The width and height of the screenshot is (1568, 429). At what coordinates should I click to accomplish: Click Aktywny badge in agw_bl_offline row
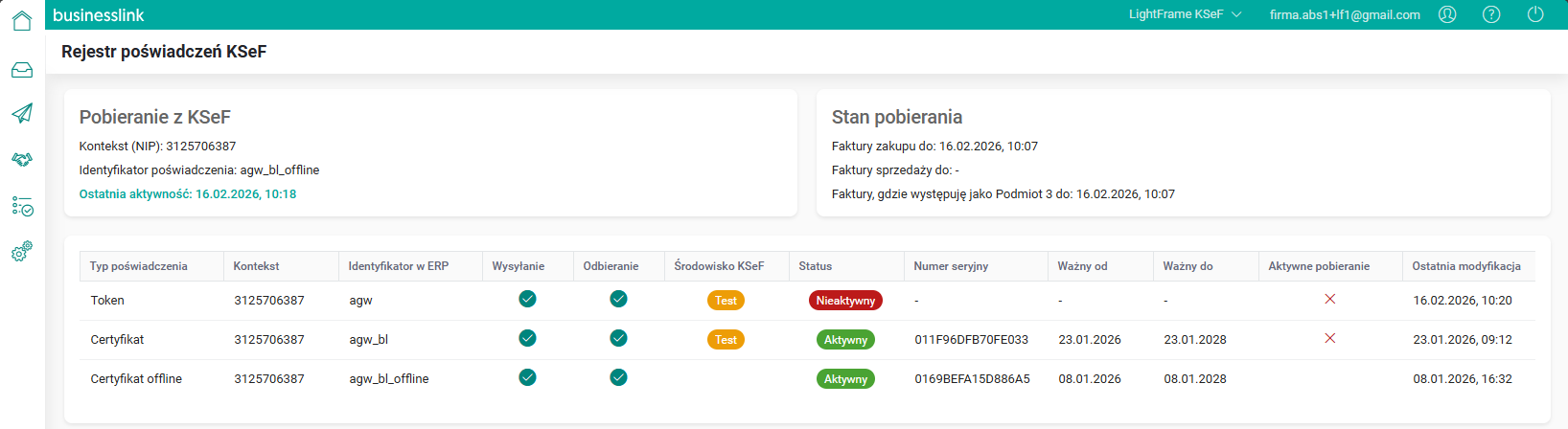pyautogui.click(x=845, y=379)
